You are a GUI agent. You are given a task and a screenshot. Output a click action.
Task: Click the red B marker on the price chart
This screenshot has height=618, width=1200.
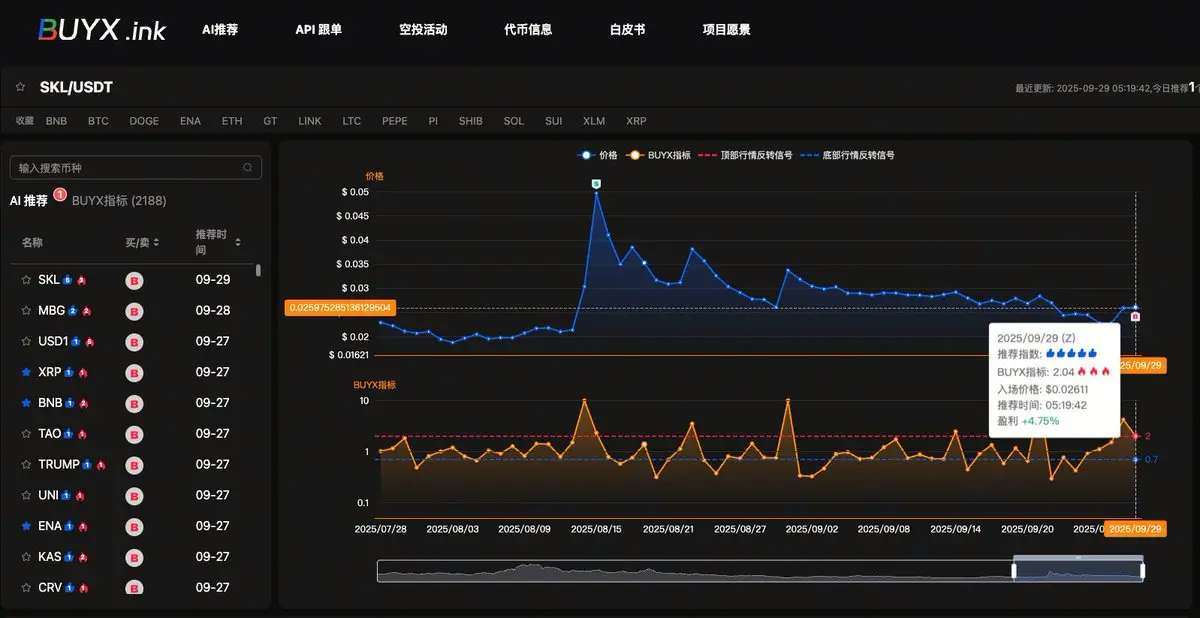(1135, 317)
